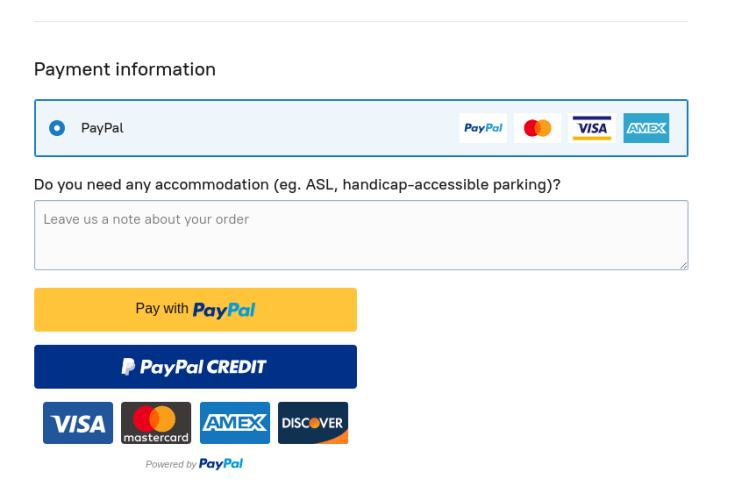The image size is (749, 501).
Task: Click the small AMEX icon in payment row
Action: point(646,128)
